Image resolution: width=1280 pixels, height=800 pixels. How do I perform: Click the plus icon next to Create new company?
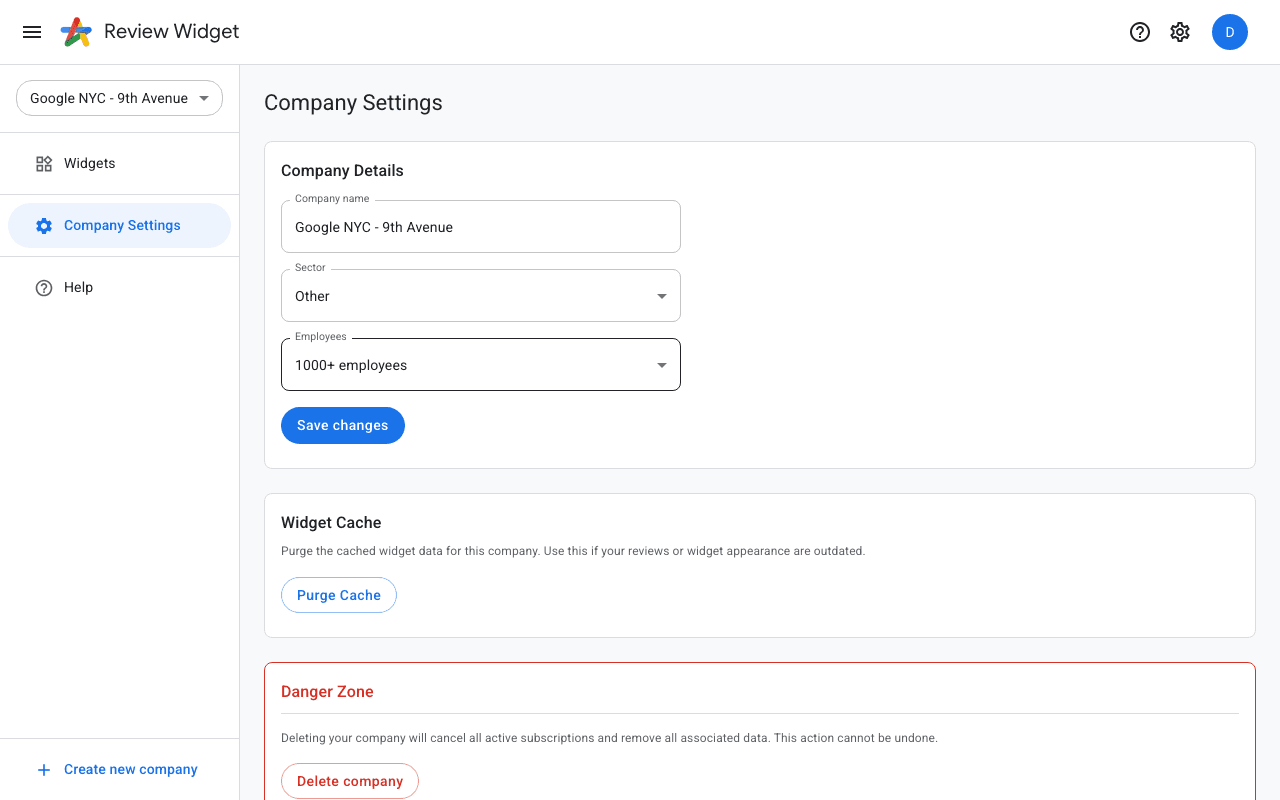(43, 769)
